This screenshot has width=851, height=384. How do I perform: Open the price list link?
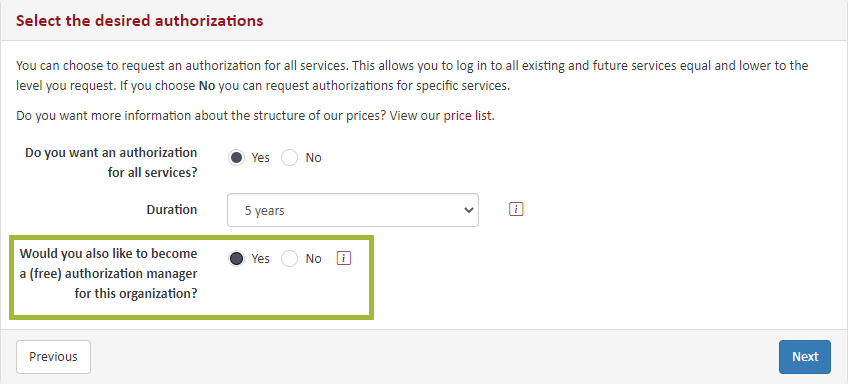click(467, 116)
